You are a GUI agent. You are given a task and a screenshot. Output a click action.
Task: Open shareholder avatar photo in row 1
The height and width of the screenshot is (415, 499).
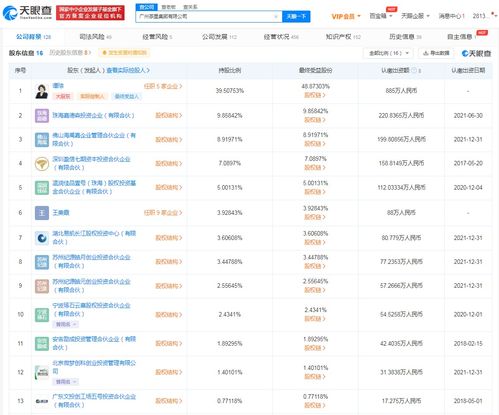(x=42, y=91)
